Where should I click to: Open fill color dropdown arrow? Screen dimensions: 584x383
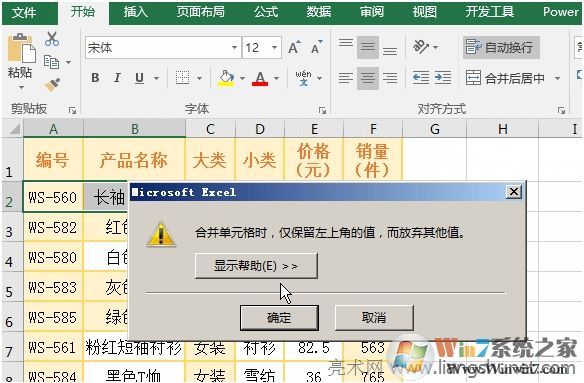pos(242,78)
